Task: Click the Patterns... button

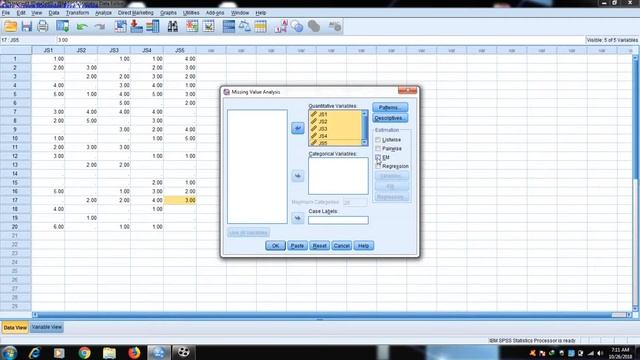Action: pyautogui.click(x=390, y=107)
